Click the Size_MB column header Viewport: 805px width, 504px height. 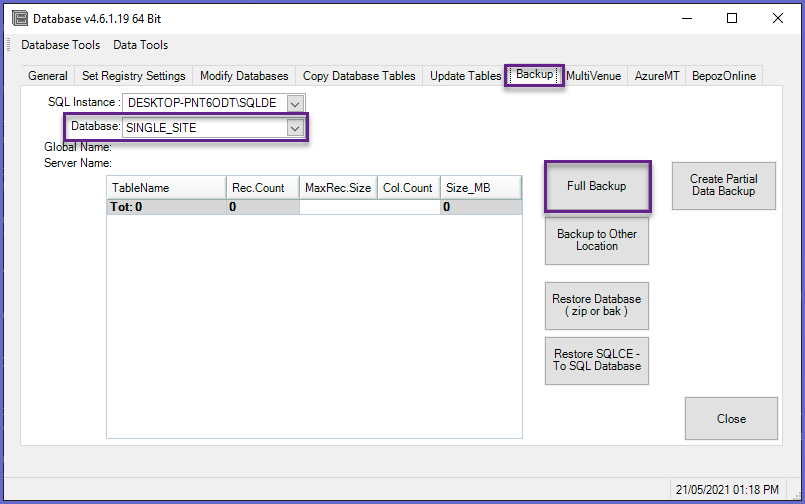point(480,188)
